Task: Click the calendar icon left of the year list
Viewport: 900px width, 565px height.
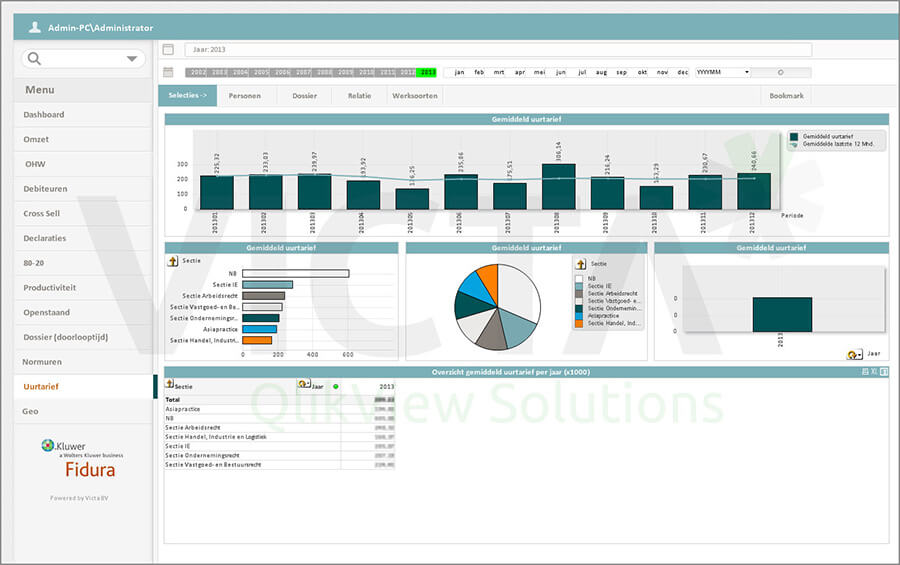Action: pyautogui.click(x=168, y=72)
